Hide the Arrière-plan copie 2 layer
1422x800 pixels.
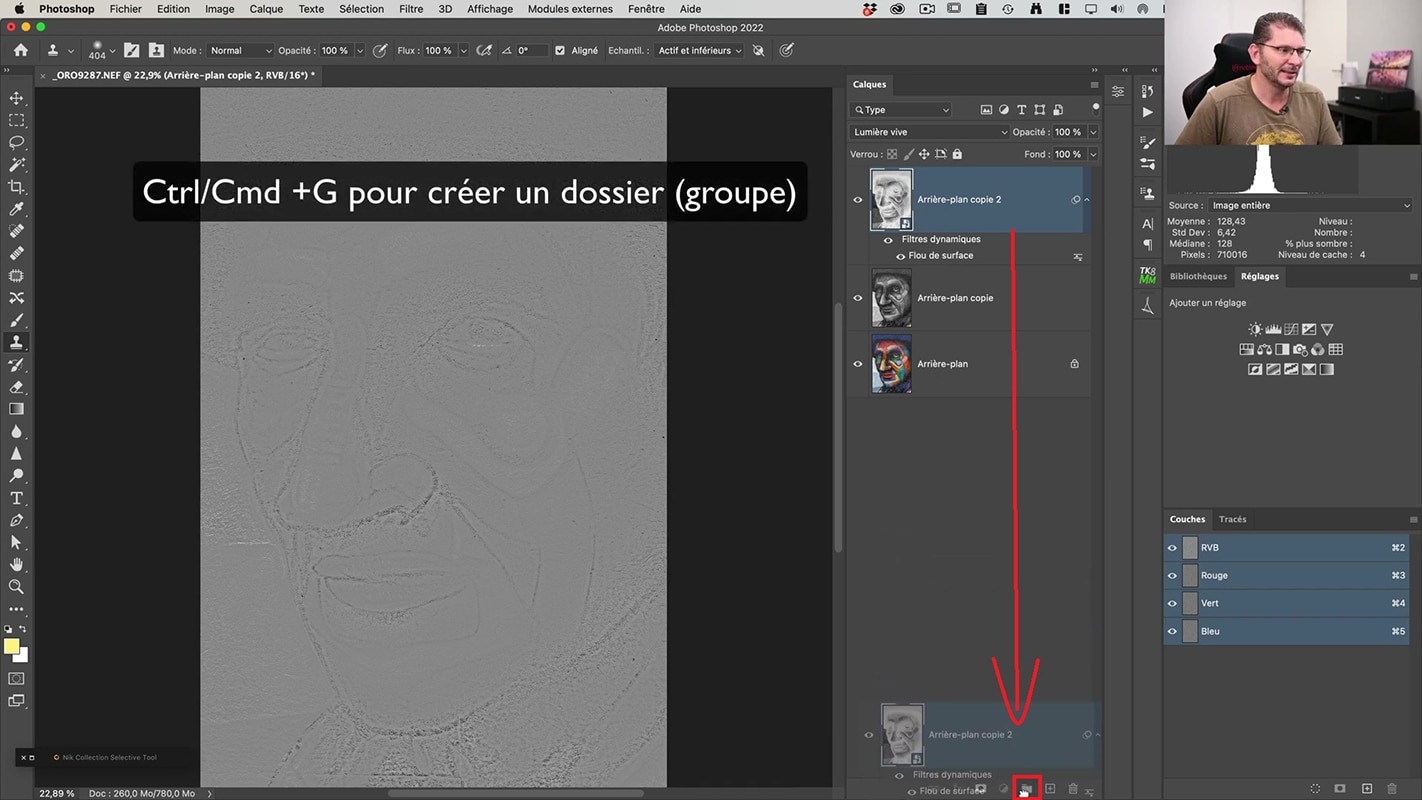pos(857,200)
